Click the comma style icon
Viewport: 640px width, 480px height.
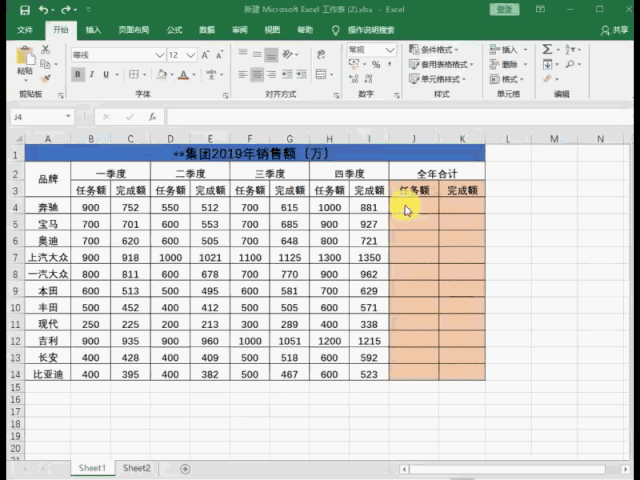coord(390,64)
